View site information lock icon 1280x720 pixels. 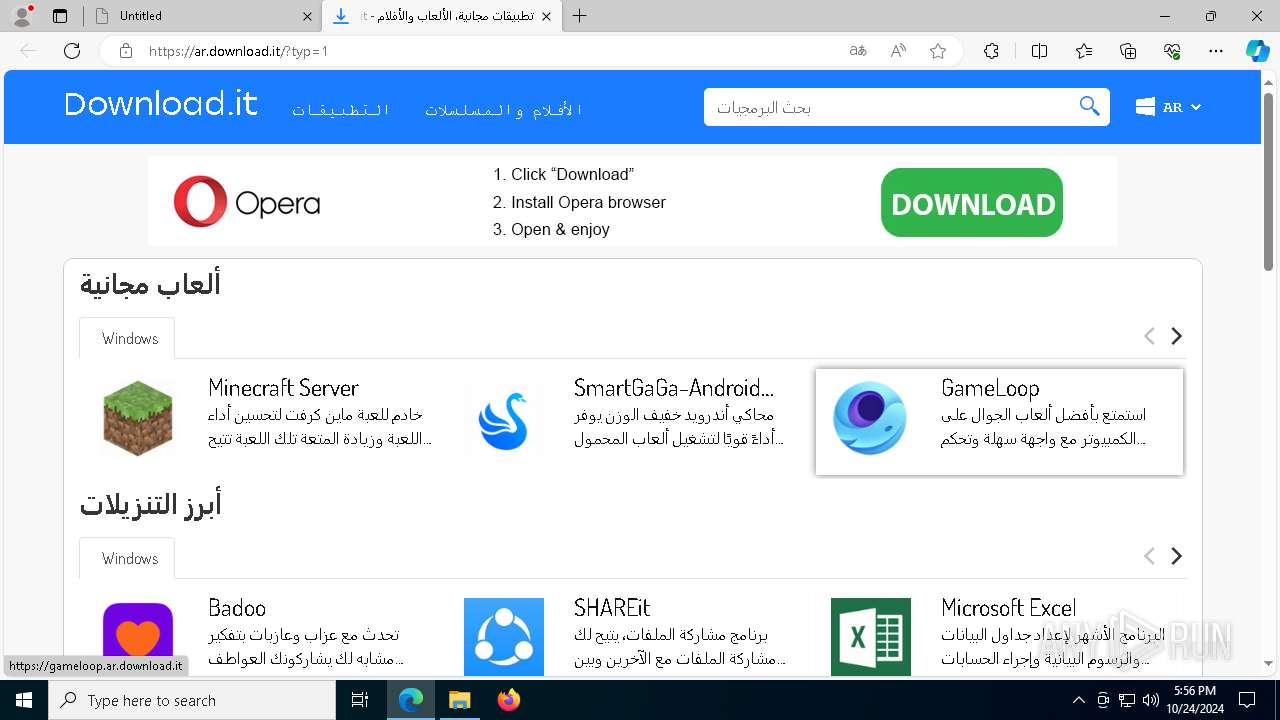[126, 51]
